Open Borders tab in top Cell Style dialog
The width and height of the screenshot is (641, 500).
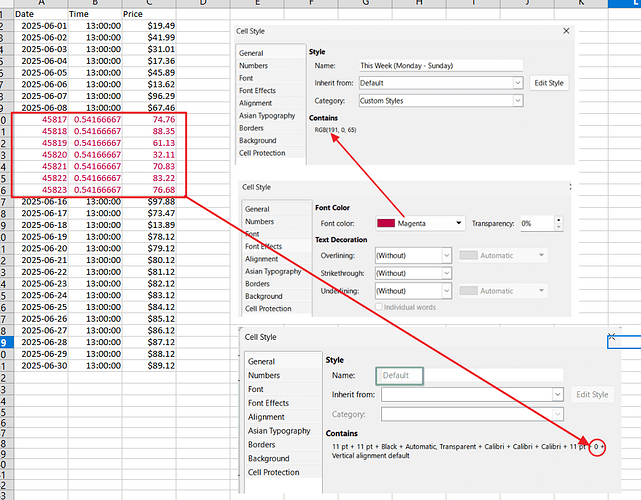point(251,128)
